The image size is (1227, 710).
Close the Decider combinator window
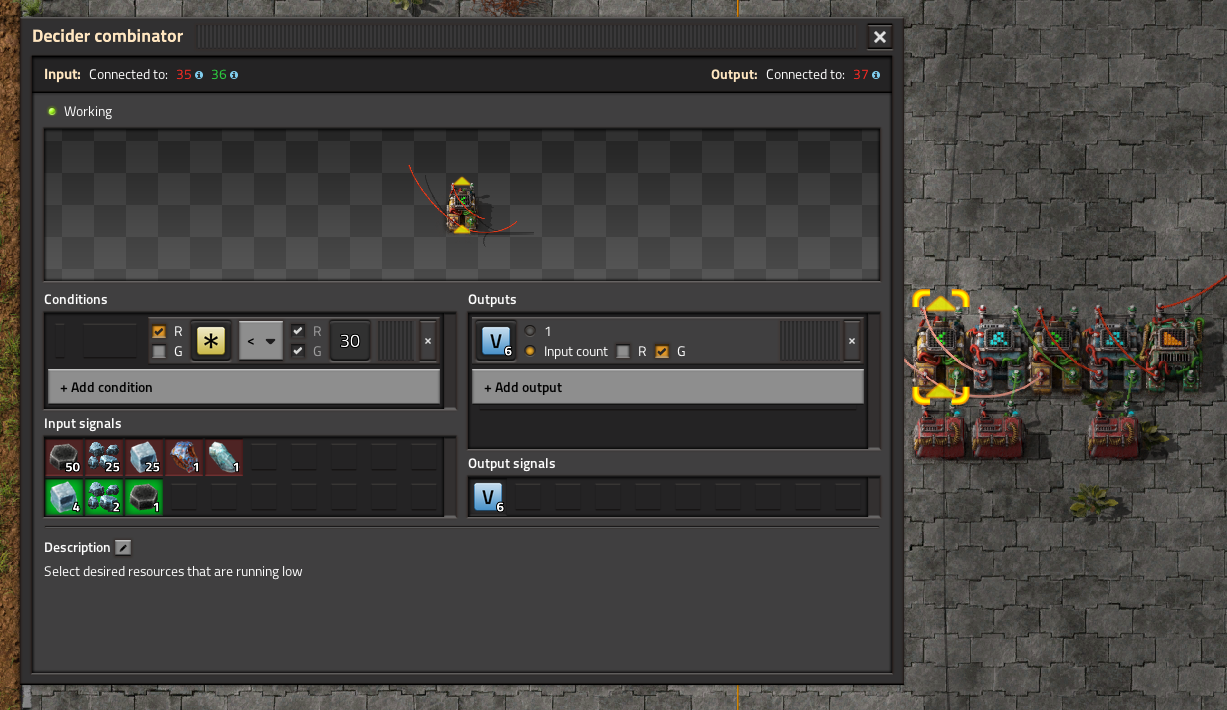880,37
